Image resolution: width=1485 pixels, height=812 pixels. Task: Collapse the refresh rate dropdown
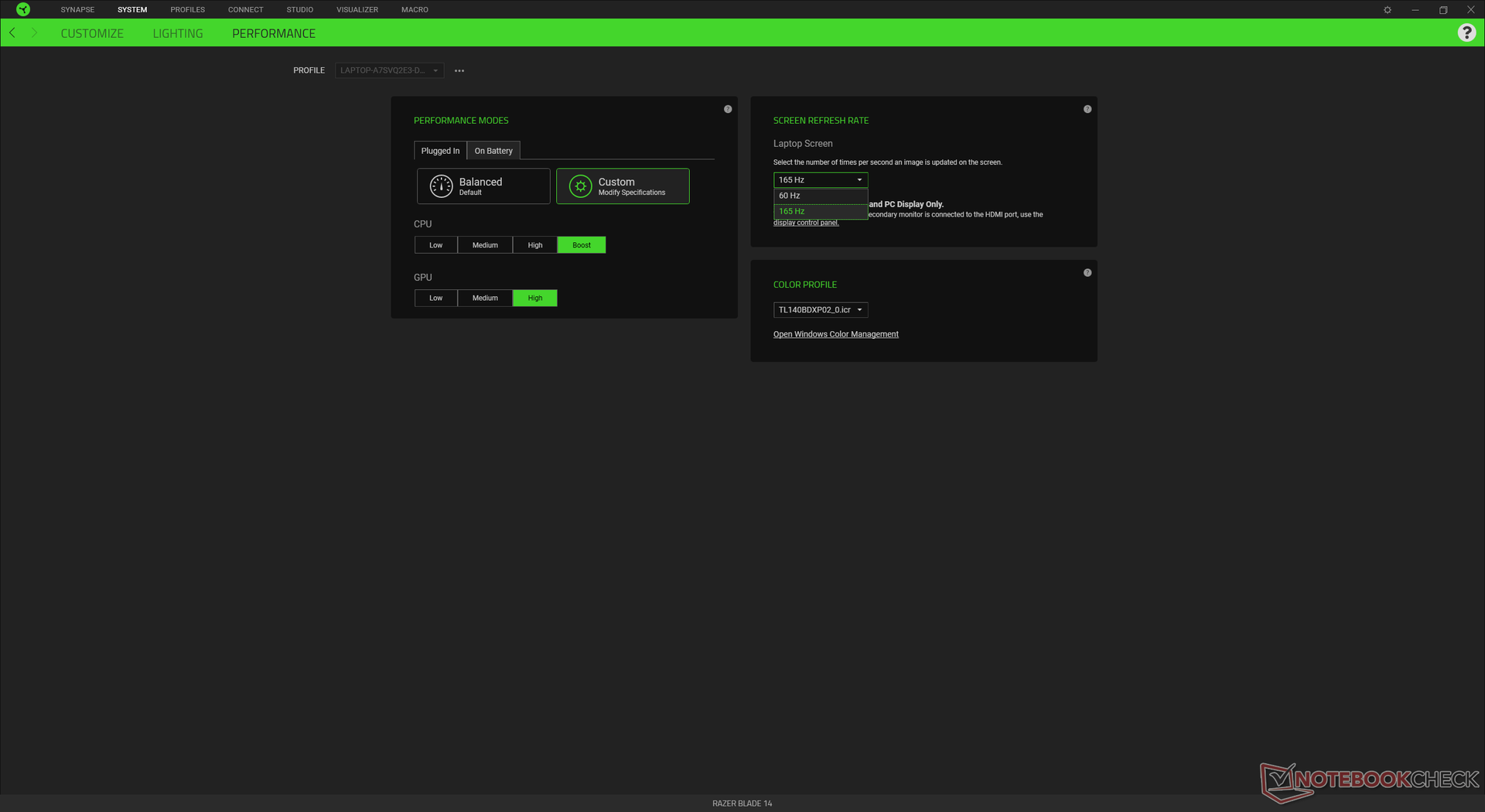click(821, 180)
